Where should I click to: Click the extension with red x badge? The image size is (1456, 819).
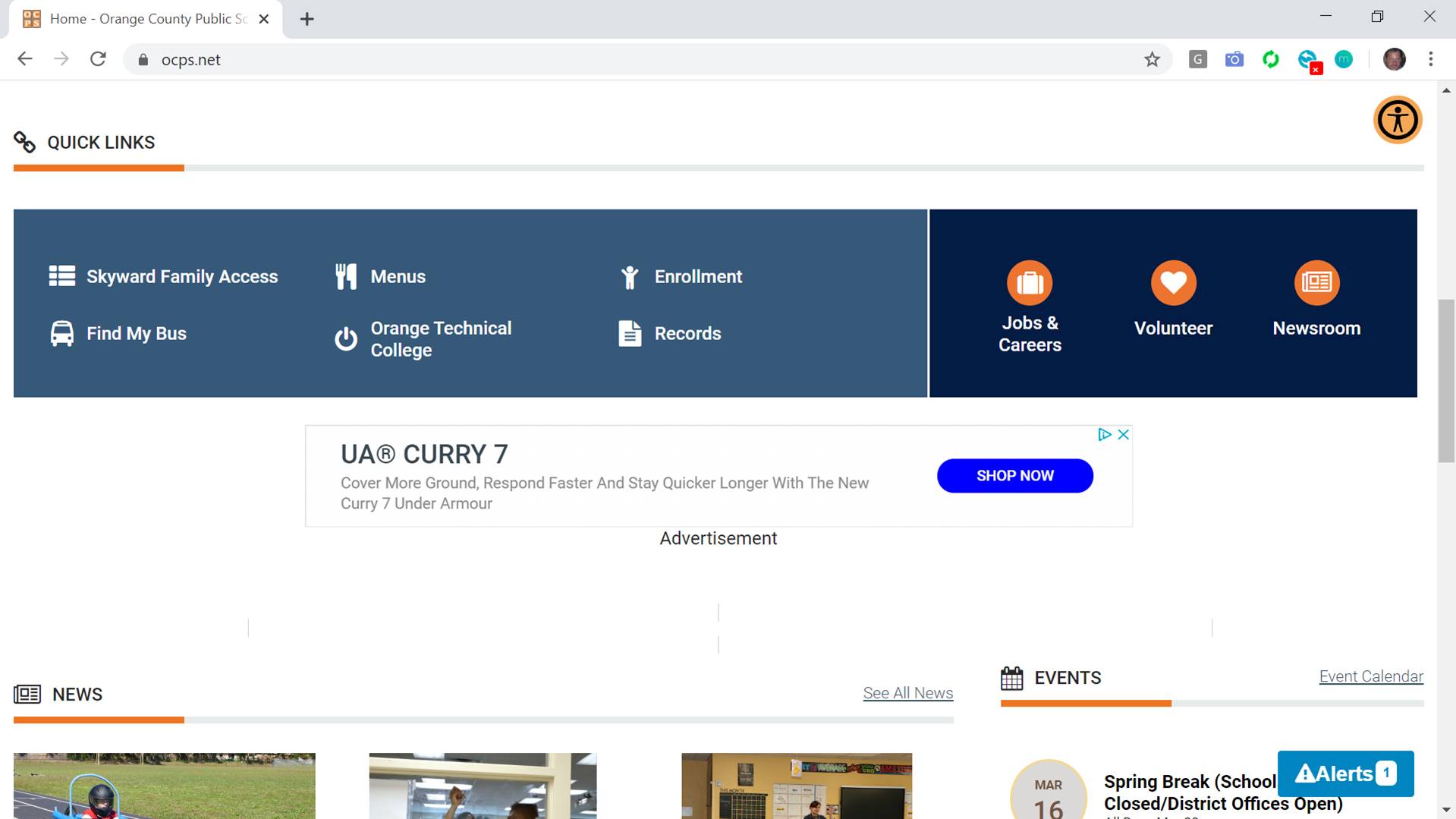click(x=1309, y=61)
